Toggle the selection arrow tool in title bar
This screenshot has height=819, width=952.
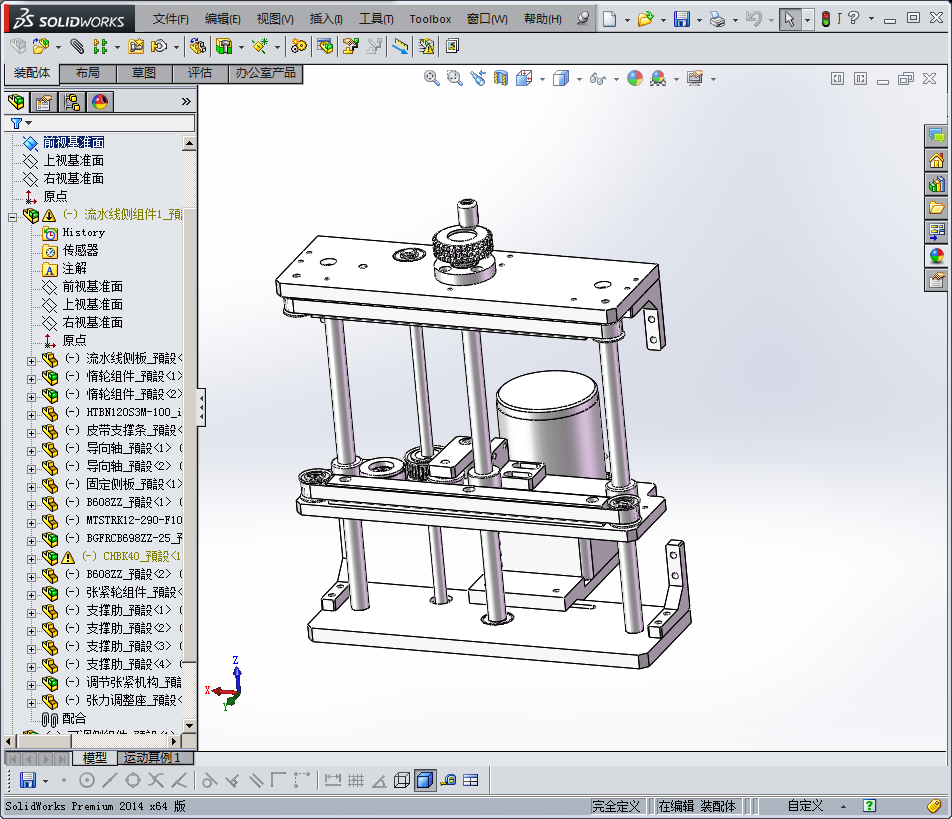point(789,19)
